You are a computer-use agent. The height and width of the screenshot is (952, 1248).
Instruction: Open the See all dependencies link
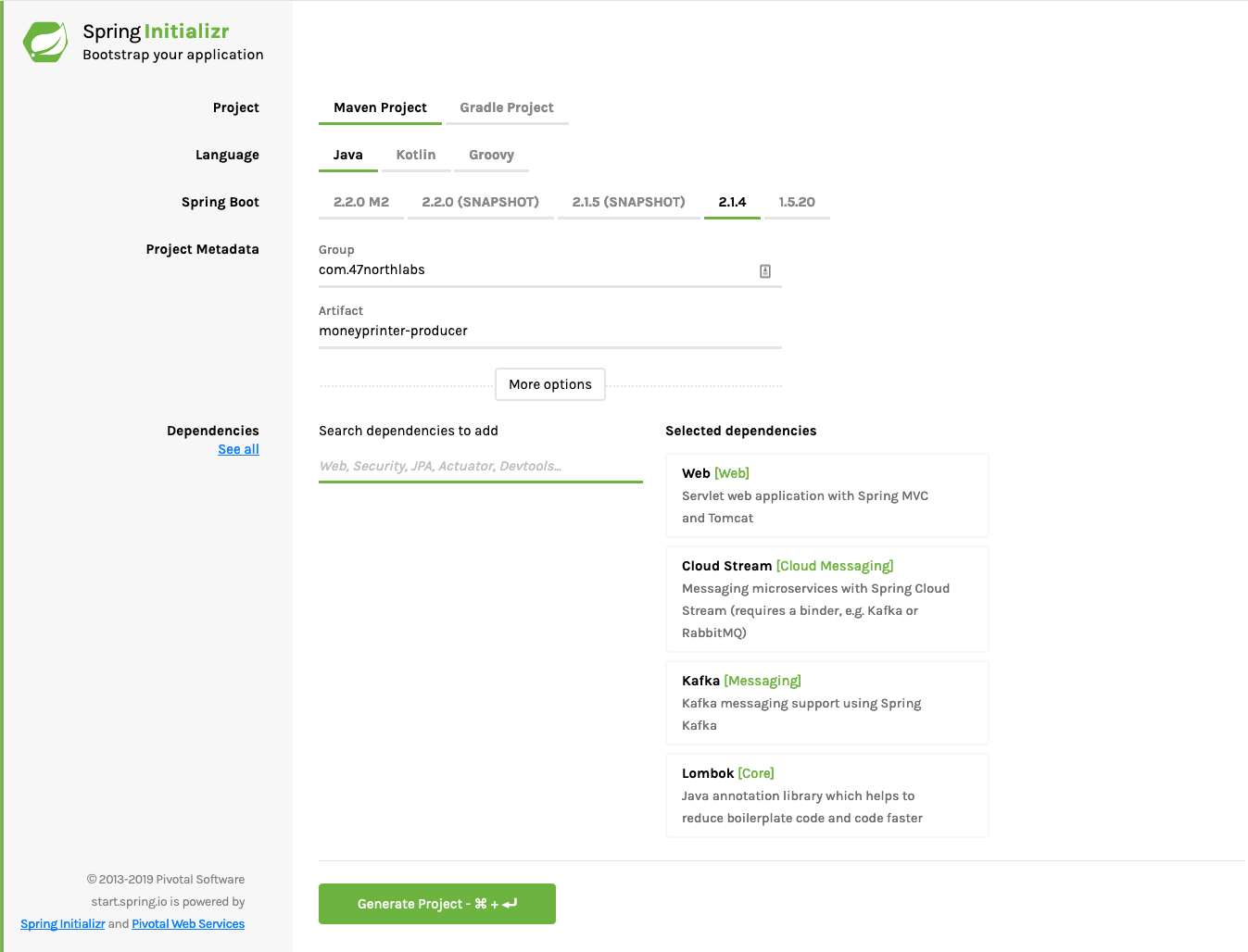(238, 449)
